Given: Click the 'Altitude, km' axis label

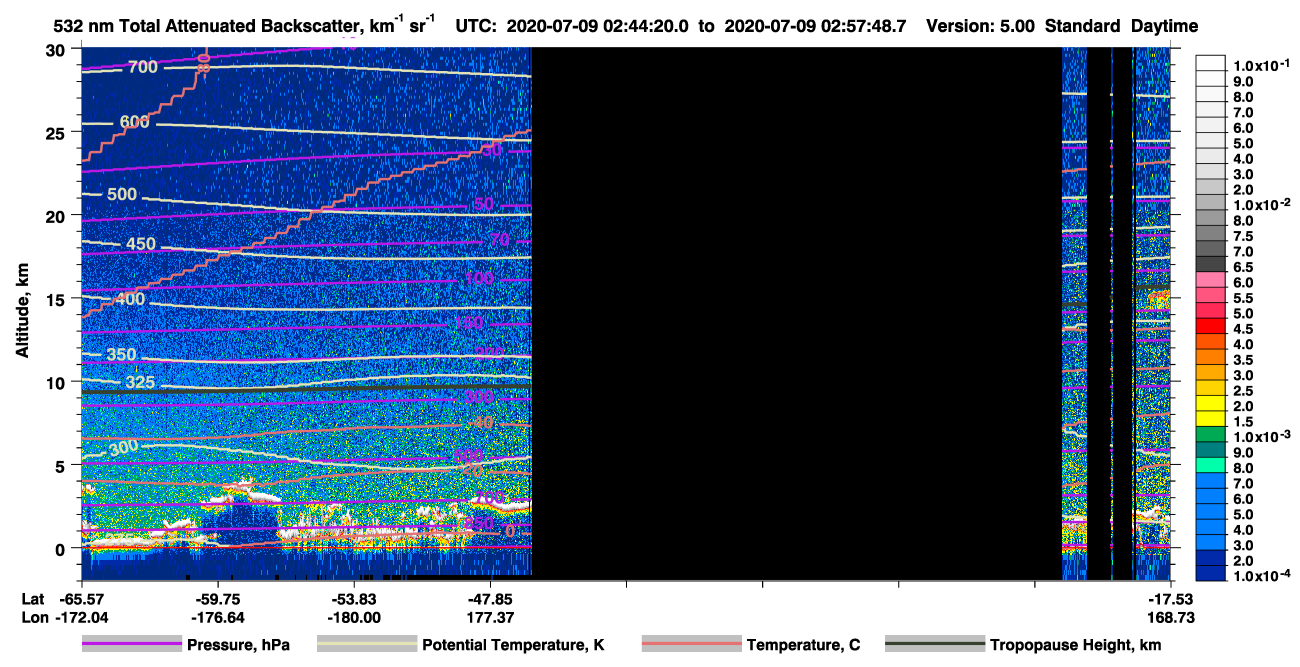Looking at the screenshot, I should pos(22,313).
